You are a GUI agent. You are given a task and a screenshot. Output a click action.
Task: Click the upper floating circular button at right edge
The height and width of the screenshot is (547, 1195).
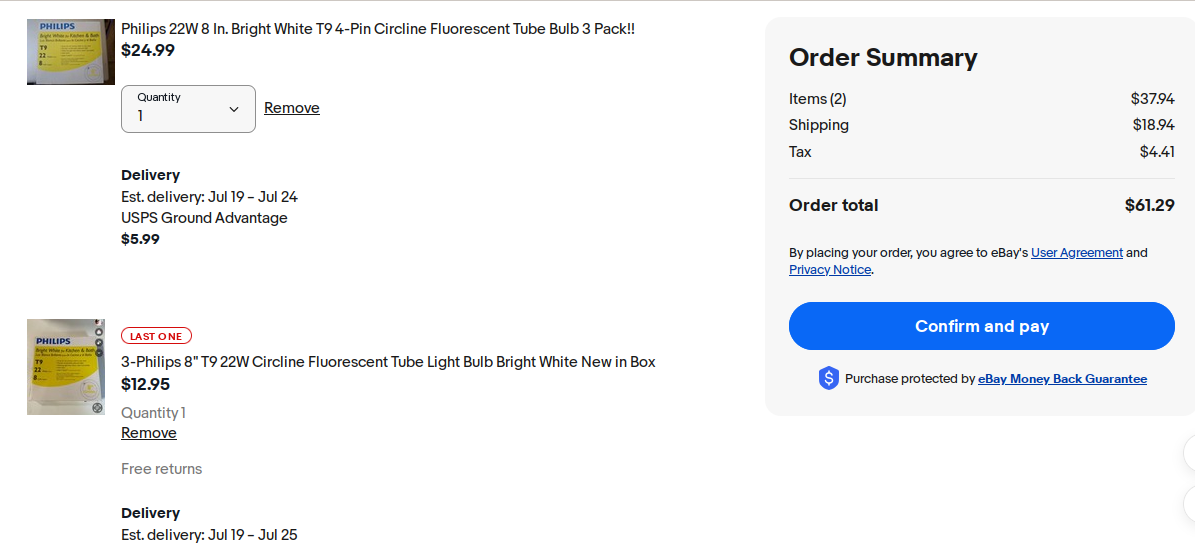click(x=1190, y=453)
